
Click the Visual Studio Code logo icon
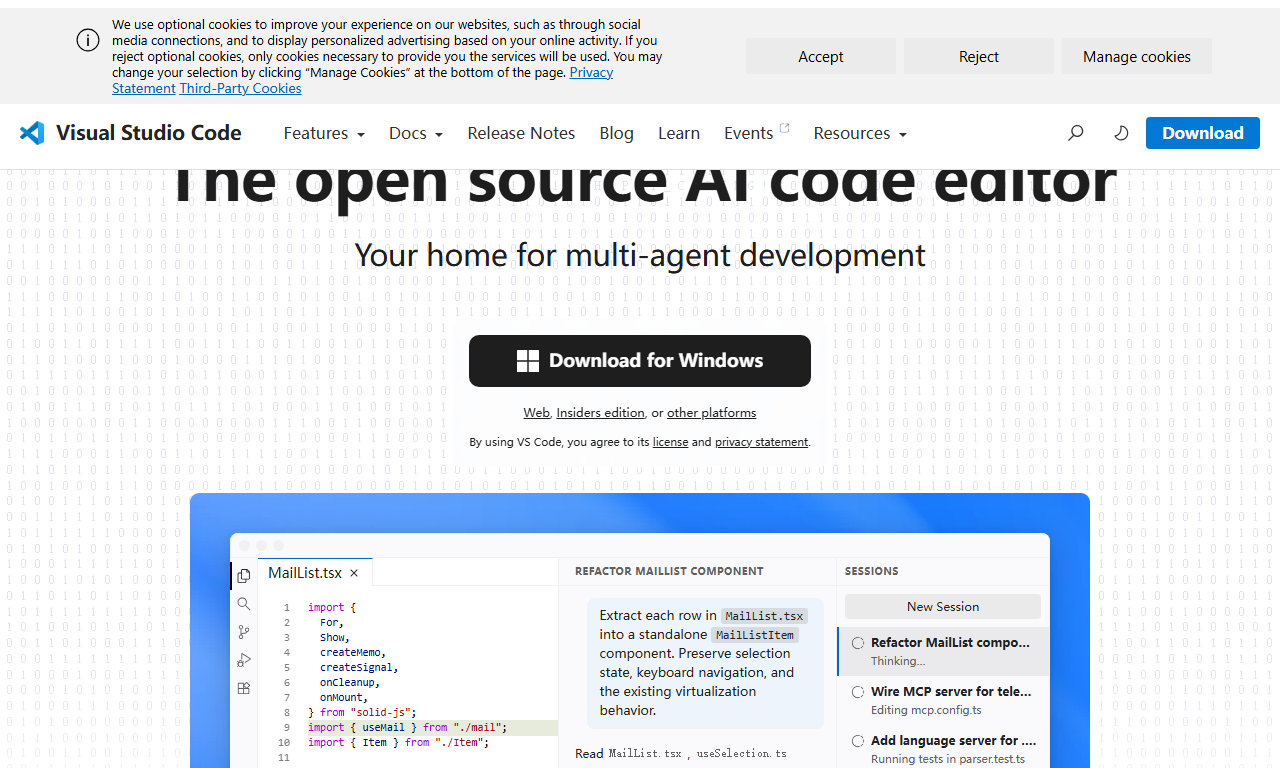pyautogui.click(x=32, y=133)
